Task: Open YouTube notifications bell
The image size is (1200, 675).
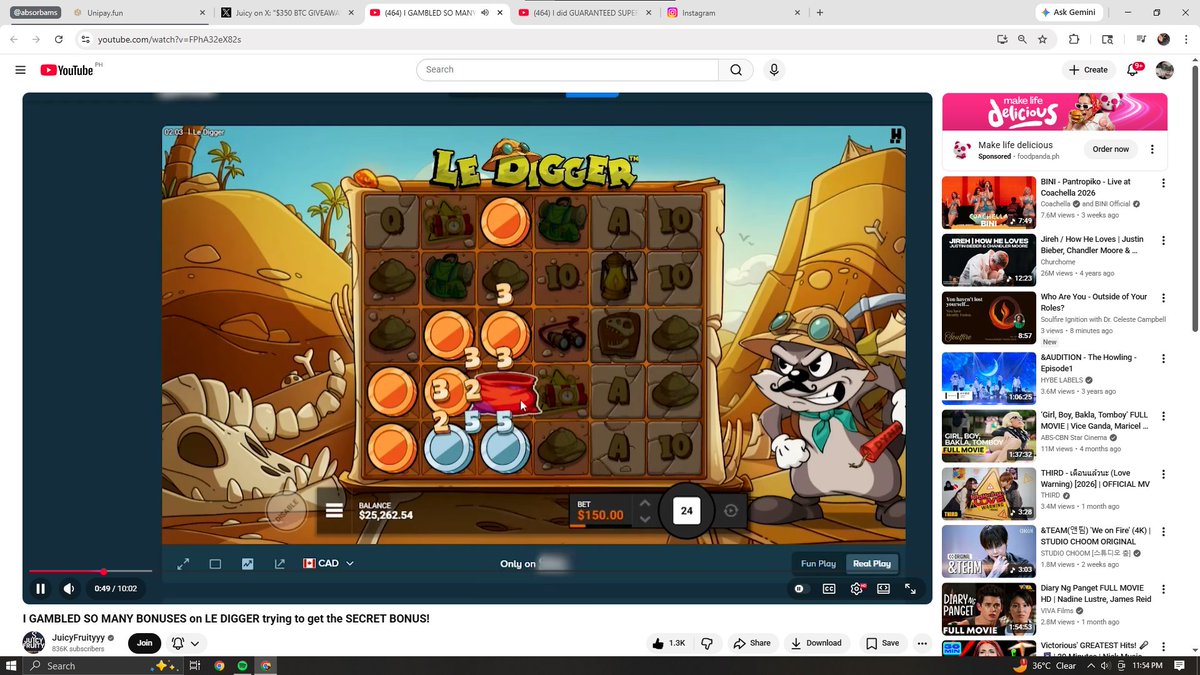Action: pyautogui.click(x=1133, y=70)
